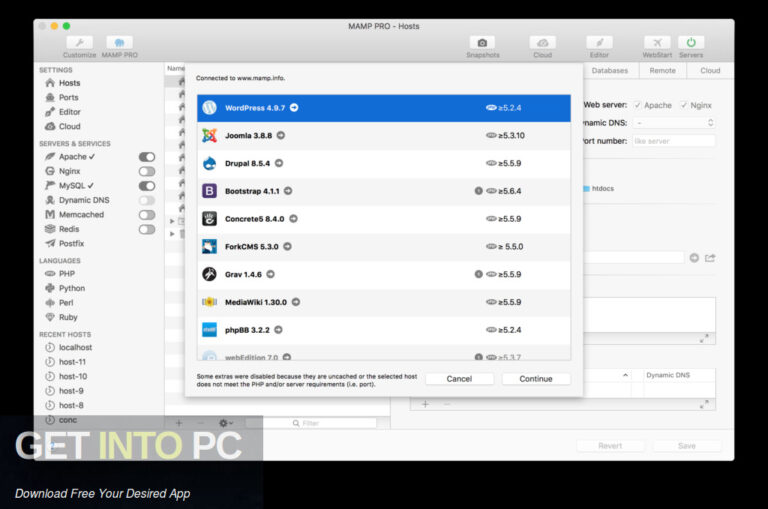Select recent host host-11
Screen dimensions: 768x509
click(66, 362)
